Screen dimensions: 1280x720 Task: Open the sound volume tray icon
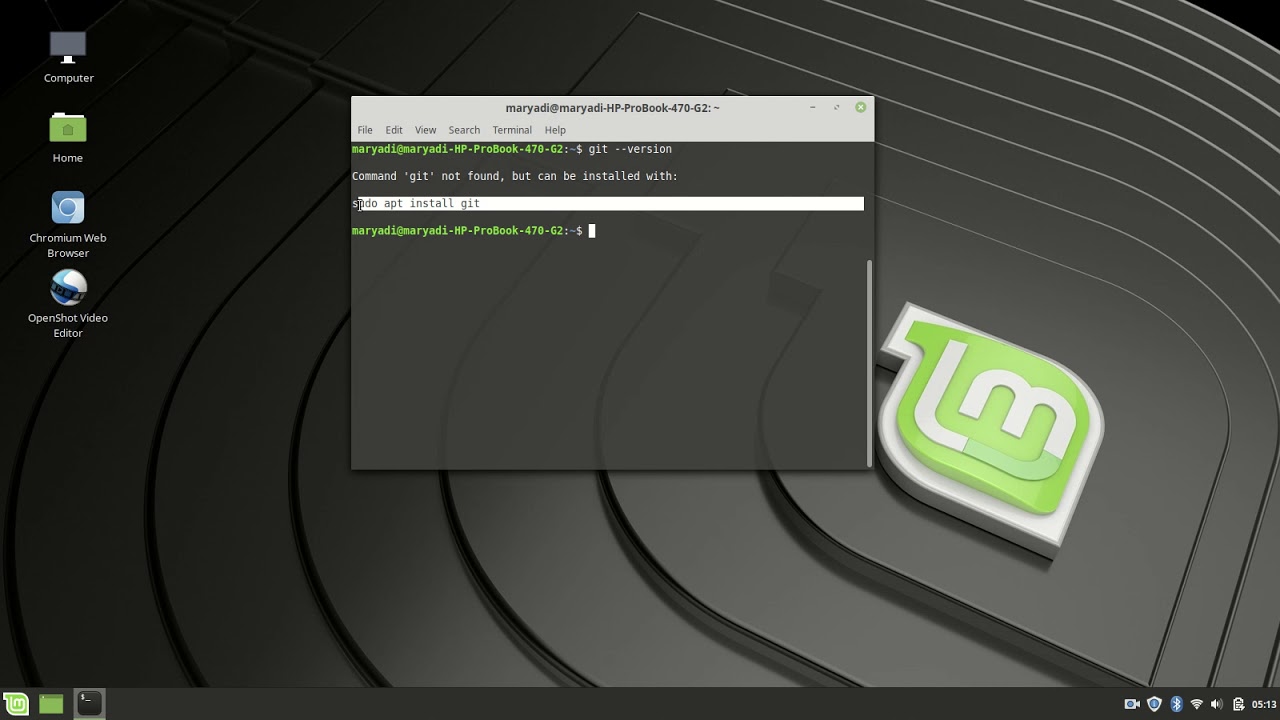pyautogui.click(x=1217, y=704)
